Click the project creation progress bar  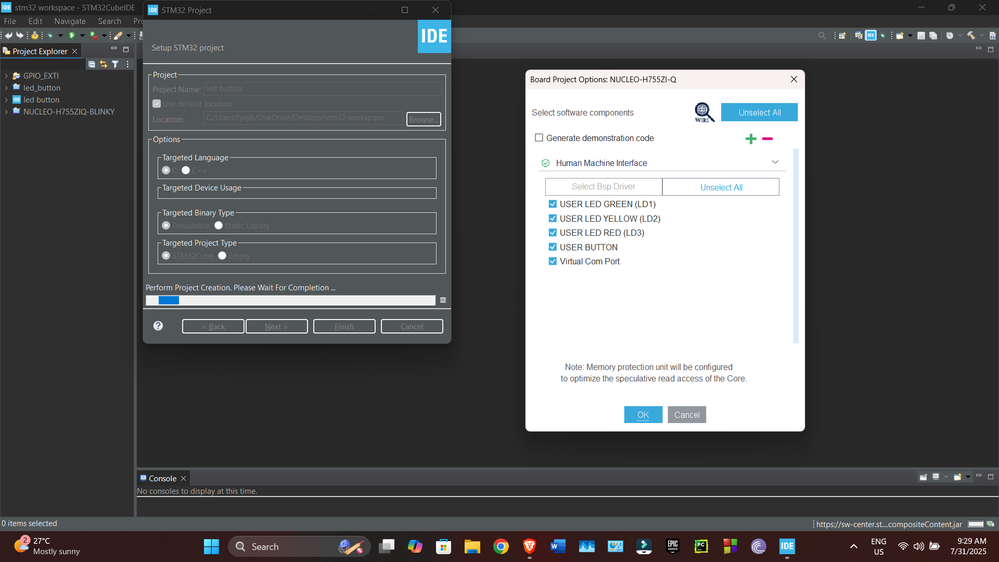[291, 300]
